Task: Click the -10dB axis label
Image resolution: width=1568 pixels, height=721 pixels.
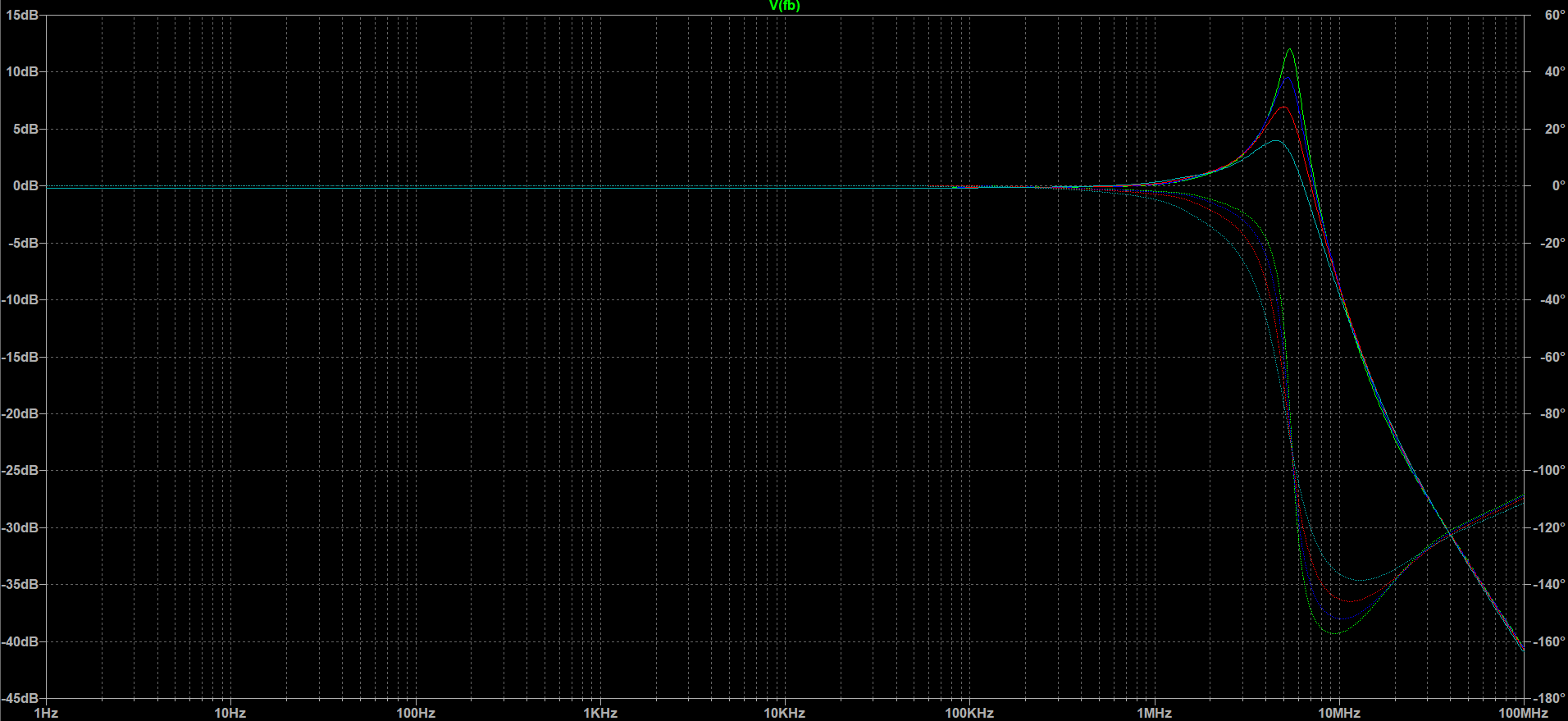Action: click(21, 300)
